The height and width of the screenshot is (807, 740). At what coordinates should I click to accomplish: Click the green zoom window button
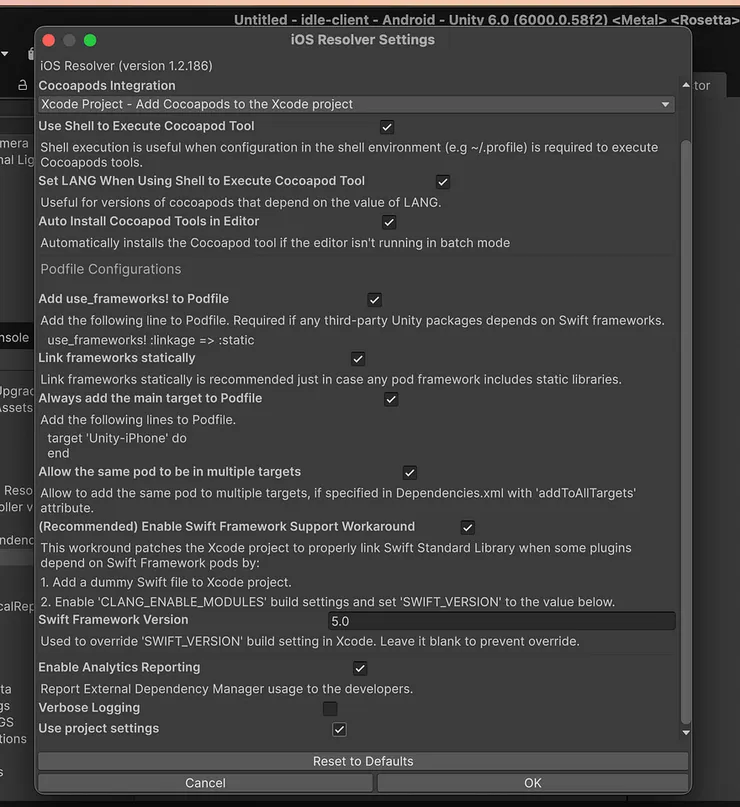click(x=90, y=40)
